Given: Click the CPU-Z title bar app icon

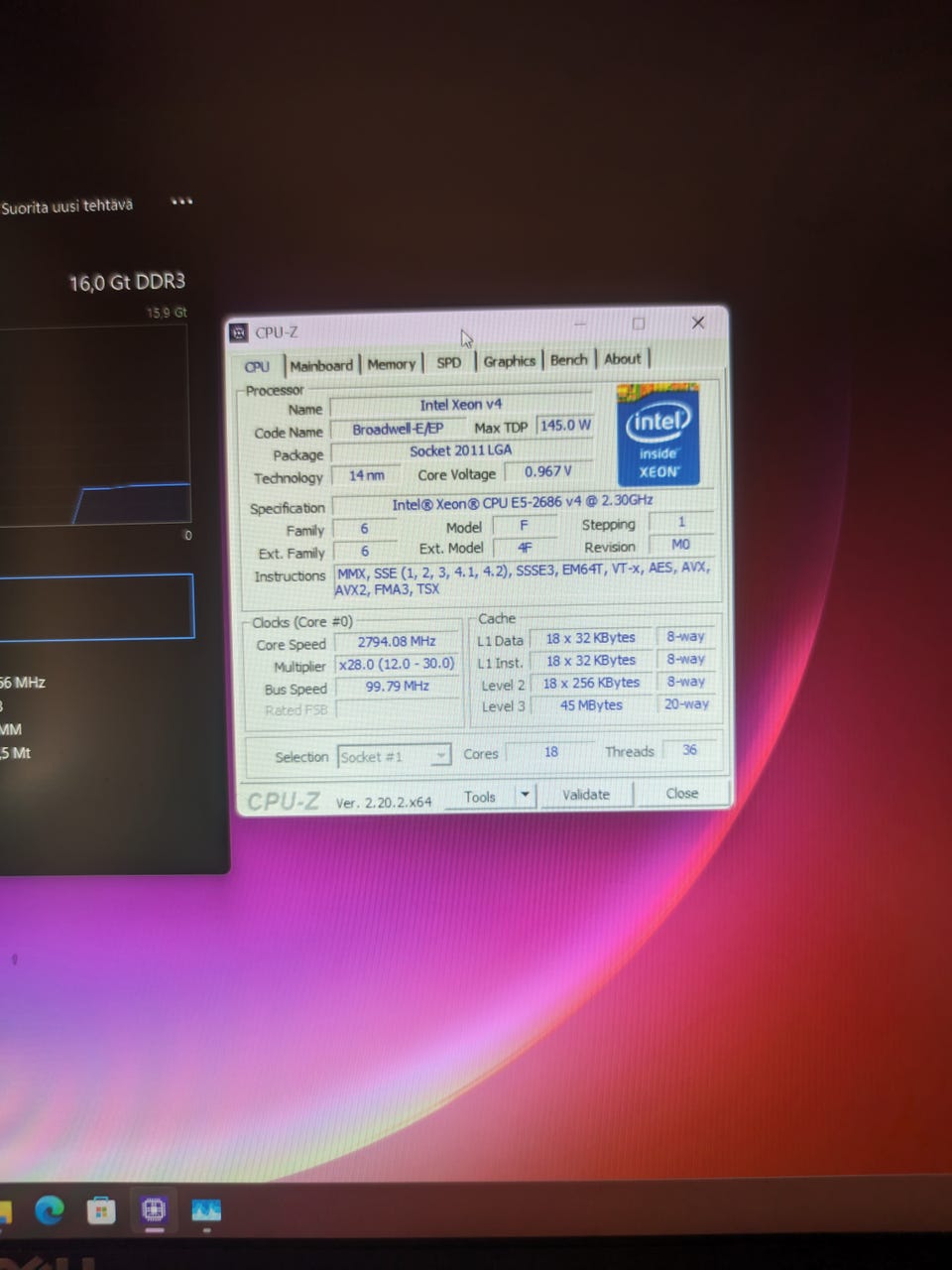Looking at the screenshot, I should (239, 332).
